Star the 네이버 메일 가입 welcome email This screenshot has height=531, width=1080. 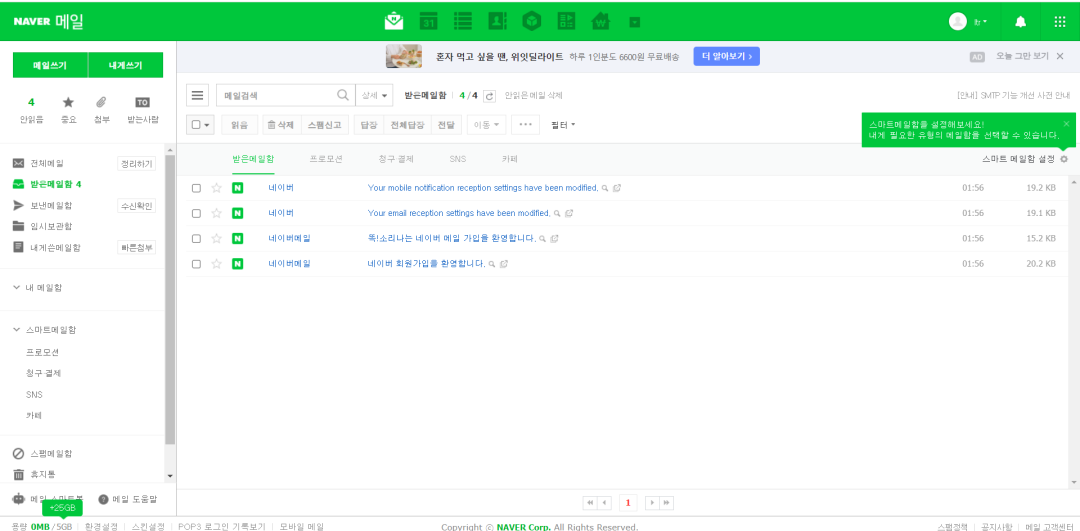pyautogui.click(x=216, y=238)
